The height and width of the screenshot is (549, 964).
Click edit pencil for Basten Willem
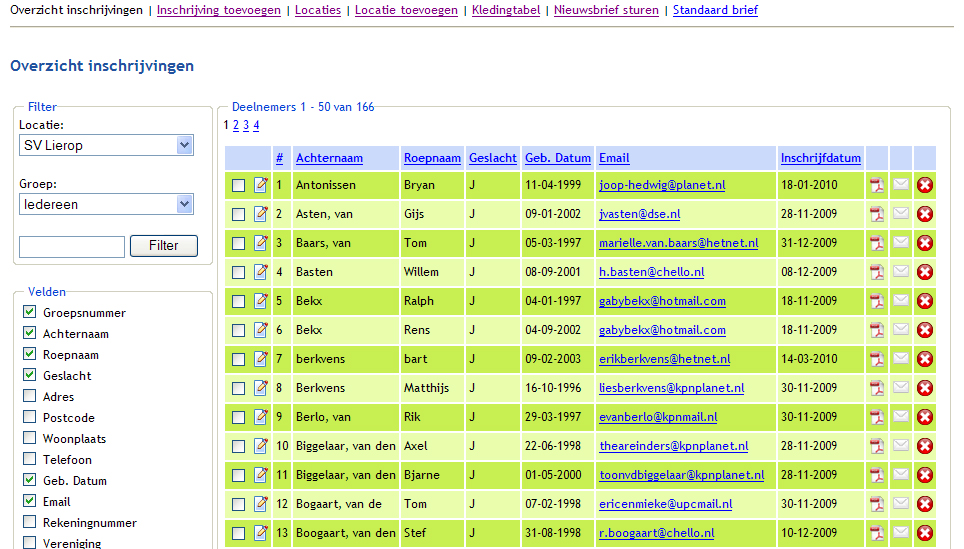261,271
